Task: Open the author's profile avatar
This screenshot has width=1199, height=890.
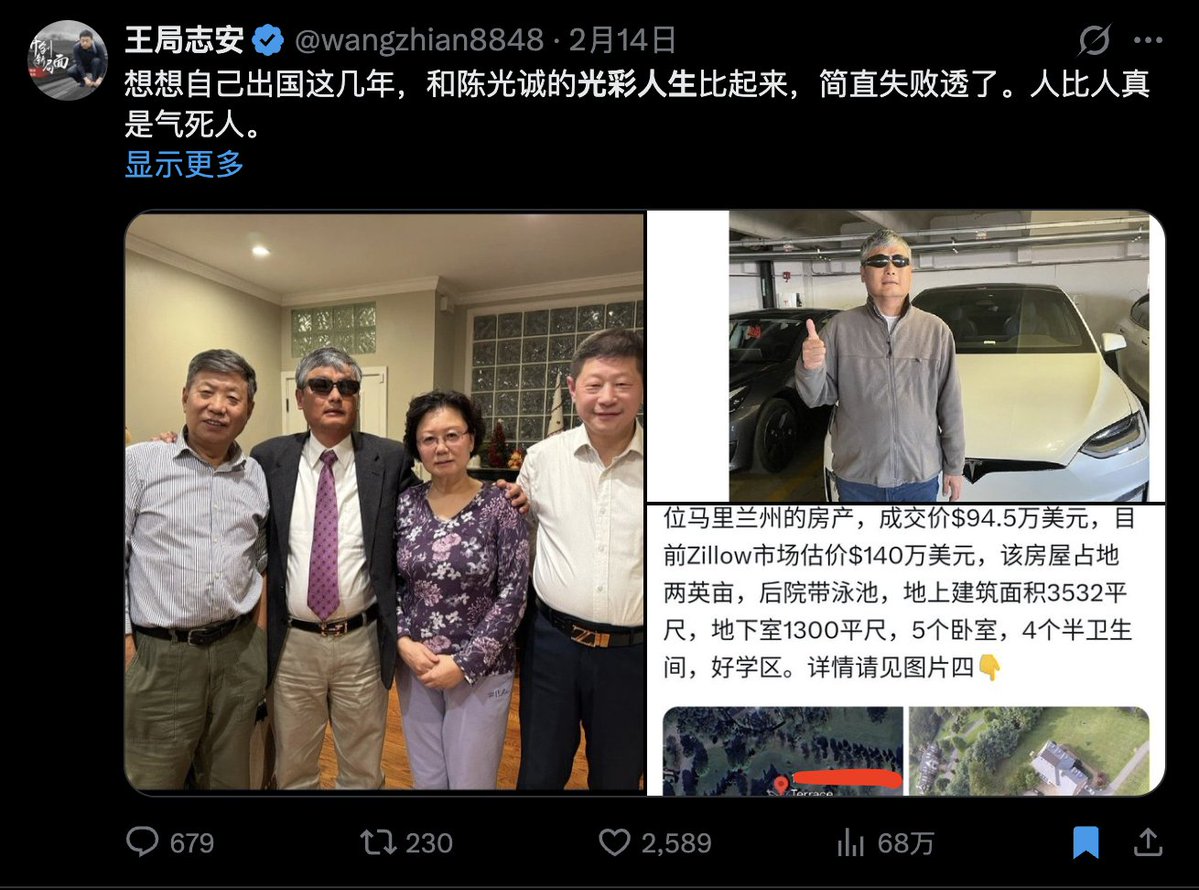Action: tap(68, 60)
